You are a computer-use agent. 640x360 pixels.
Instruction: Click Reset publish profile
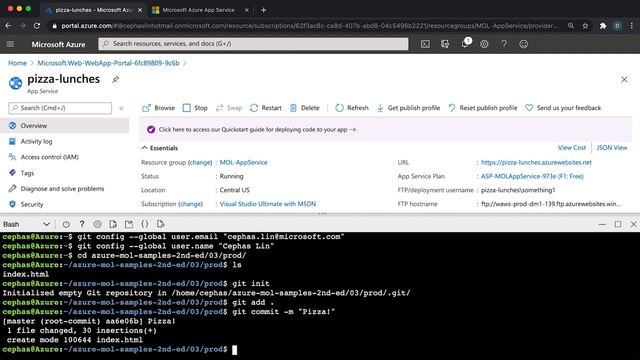tap(482, 108)
